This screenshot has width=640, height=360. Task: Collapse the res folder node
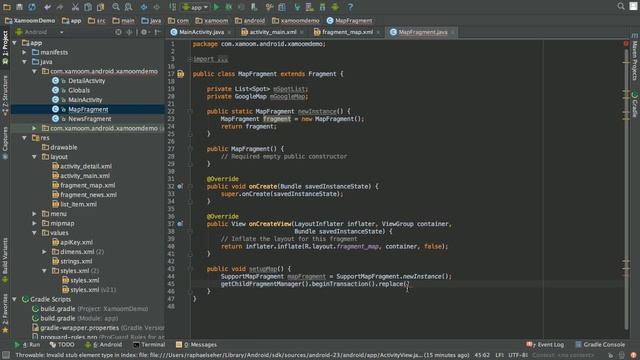coord(24,138)
